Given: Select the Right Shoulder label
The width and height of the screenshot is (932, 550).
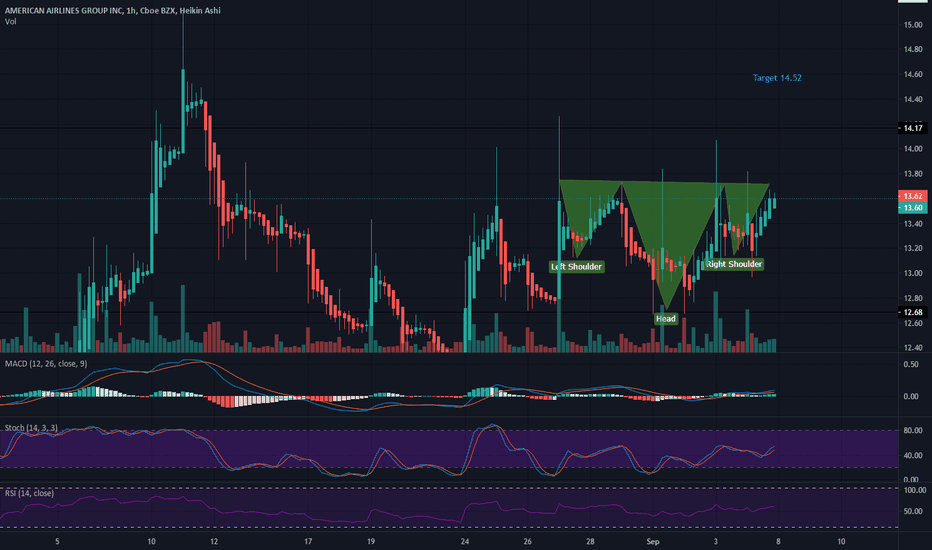Looking at the screenshot, I should click(x=733, y=264).
